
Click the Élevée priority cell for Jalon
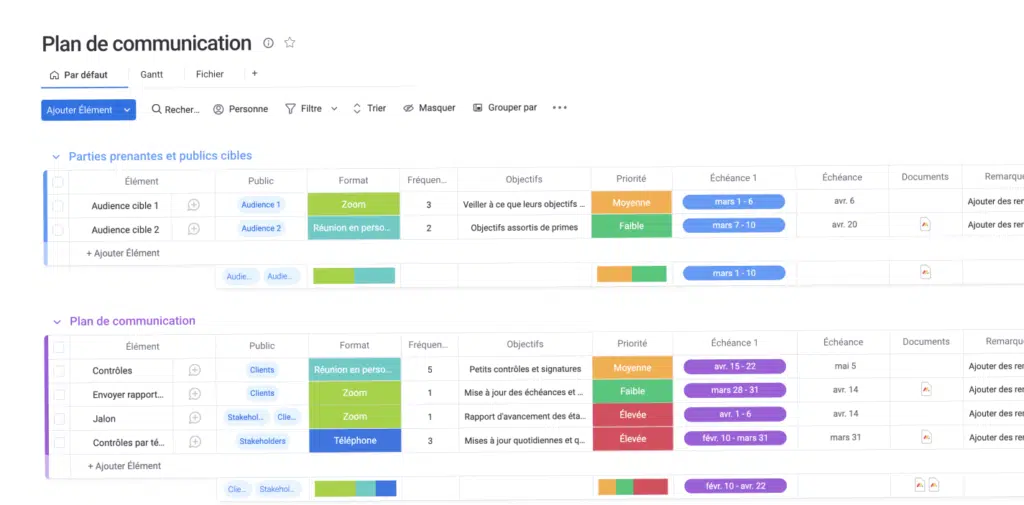632,415
